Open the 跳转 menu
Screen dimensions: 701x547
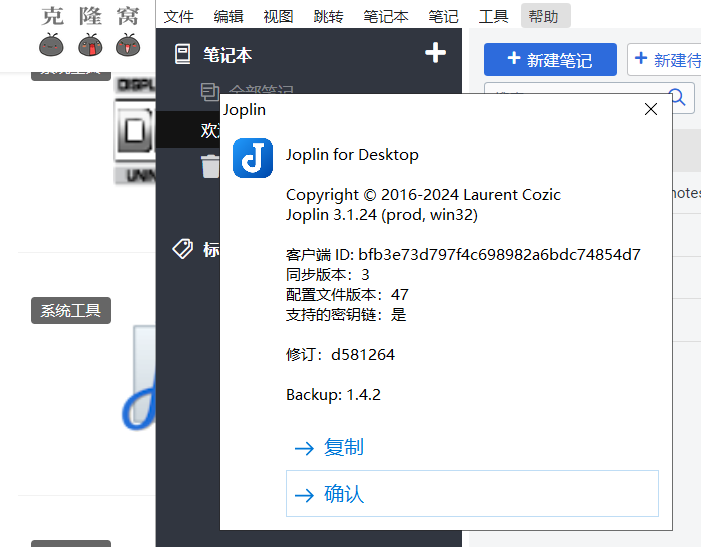(329, 17)
